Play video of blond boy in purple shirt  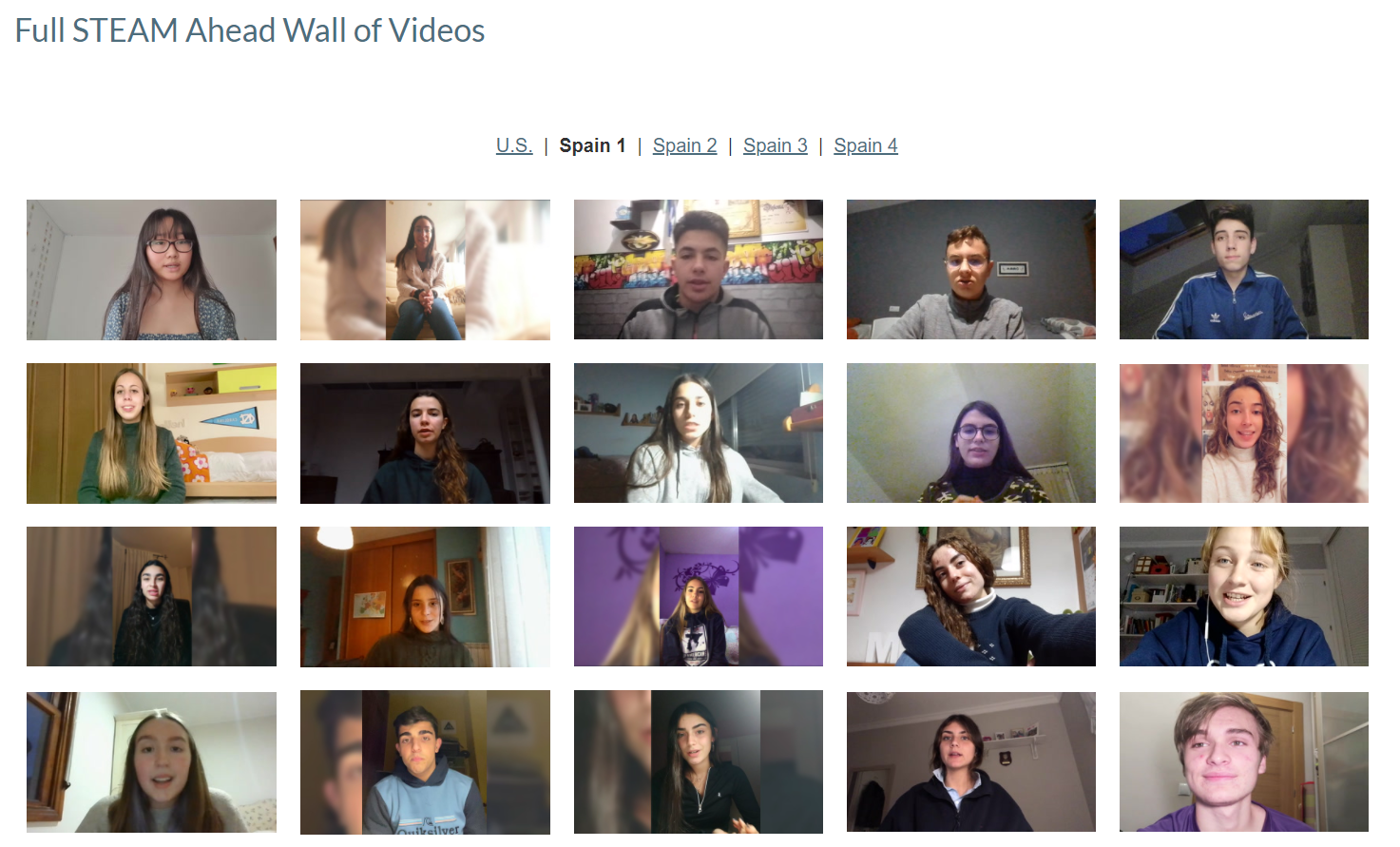(1244, 762)
